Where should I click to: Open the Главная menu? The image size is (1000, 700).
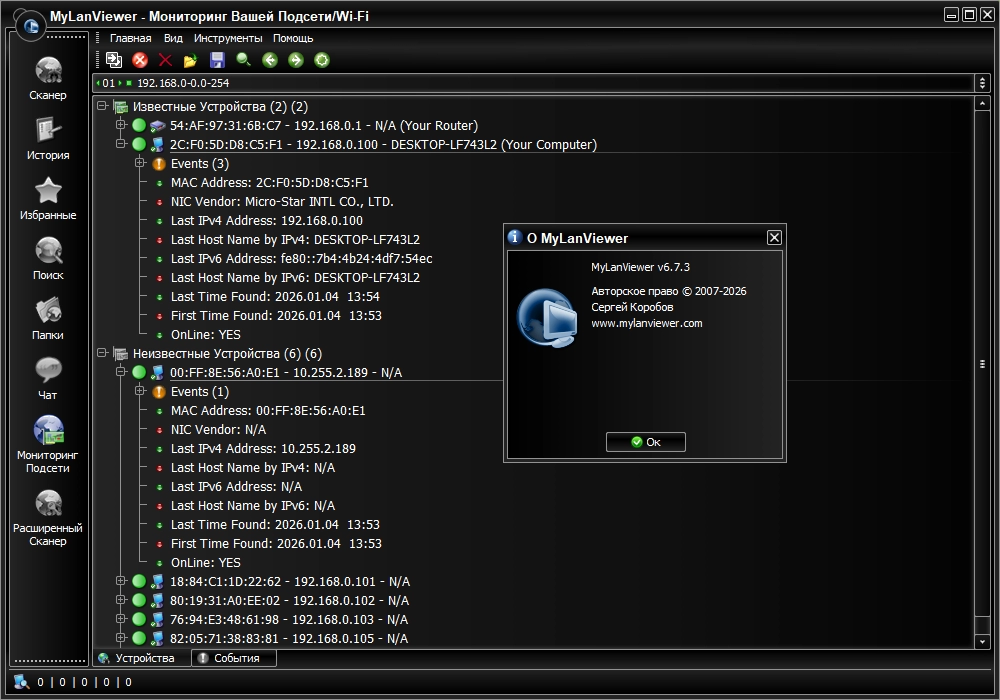pos(131,38)
